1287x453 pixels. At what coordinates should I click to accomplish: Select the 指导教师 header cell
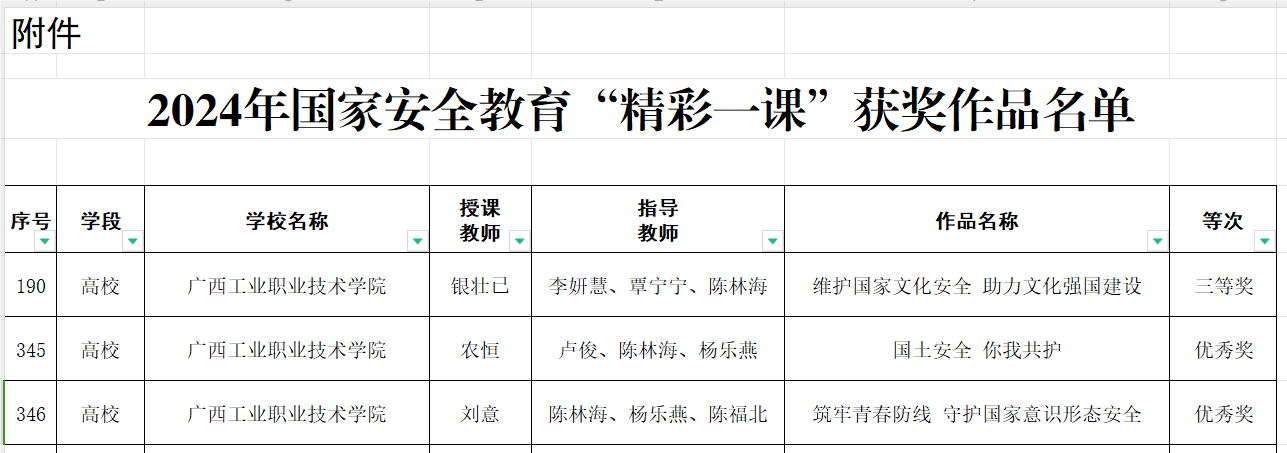[658, 220]
